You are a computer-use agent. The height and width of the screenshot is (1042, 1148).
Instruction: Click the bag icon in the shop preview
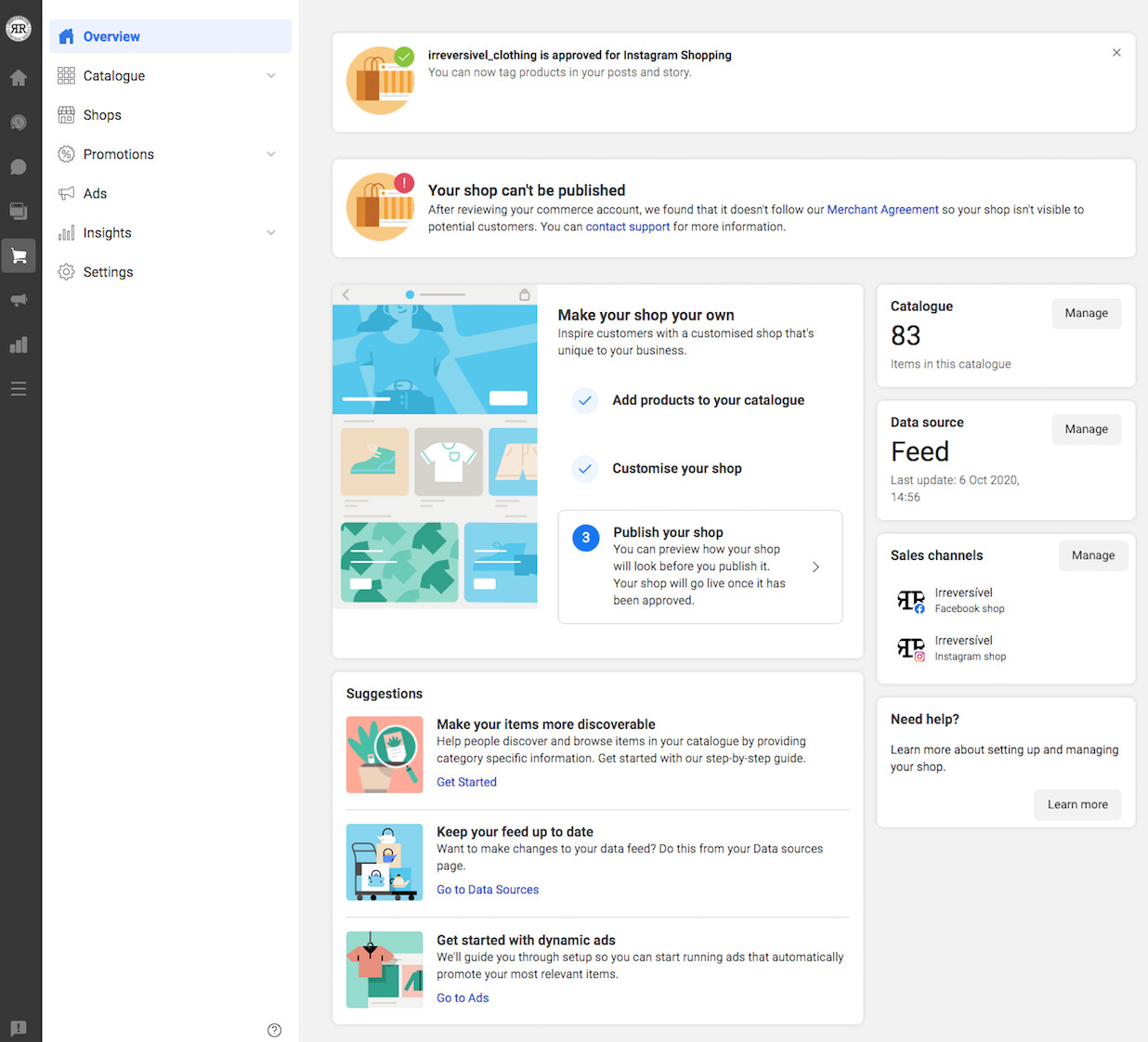pyautogui.click(x=525, y=294)
